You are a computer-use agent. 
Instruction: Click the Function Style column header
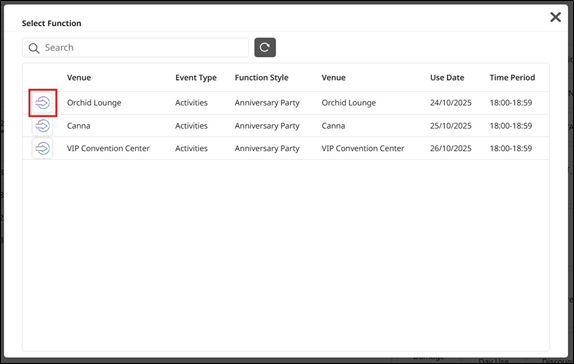click(x=261, y=78)
